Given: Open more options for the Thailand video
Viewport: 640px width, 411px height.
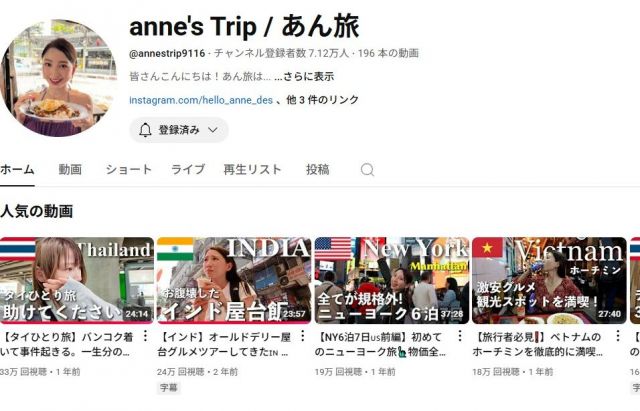Looking at the screenshot, I should (145, 336).
